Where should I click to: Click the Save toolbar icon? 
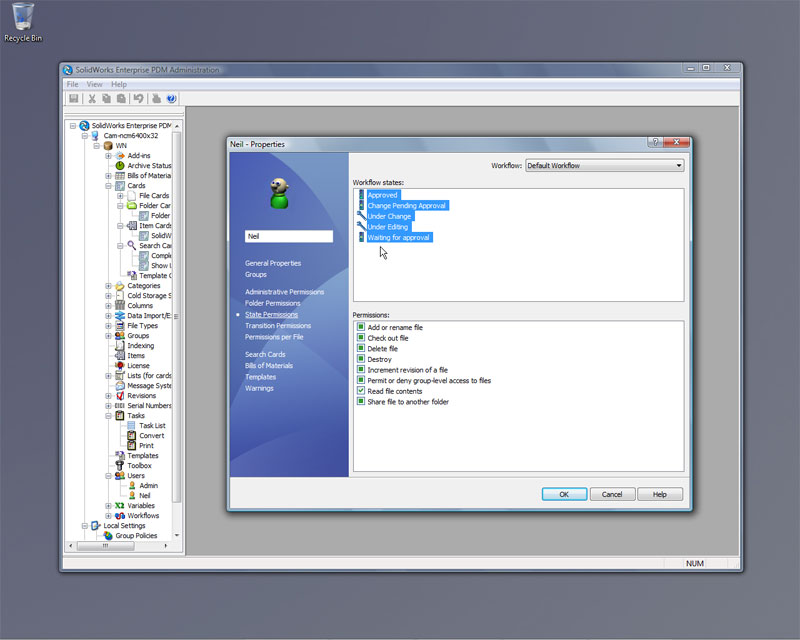(74, 98)
